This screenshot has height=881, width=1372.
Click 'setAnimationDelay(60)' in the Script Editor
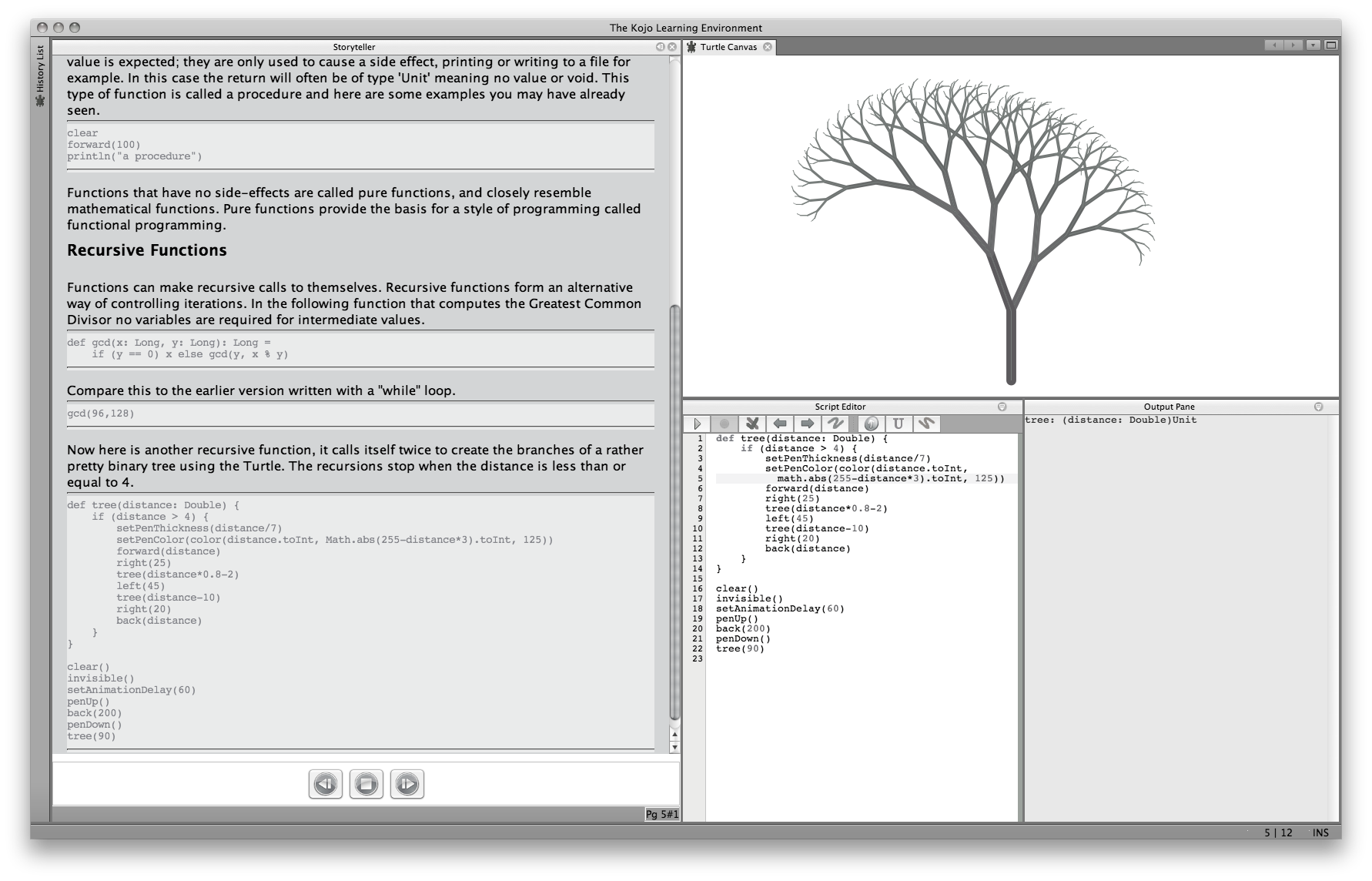coord(780,608)
